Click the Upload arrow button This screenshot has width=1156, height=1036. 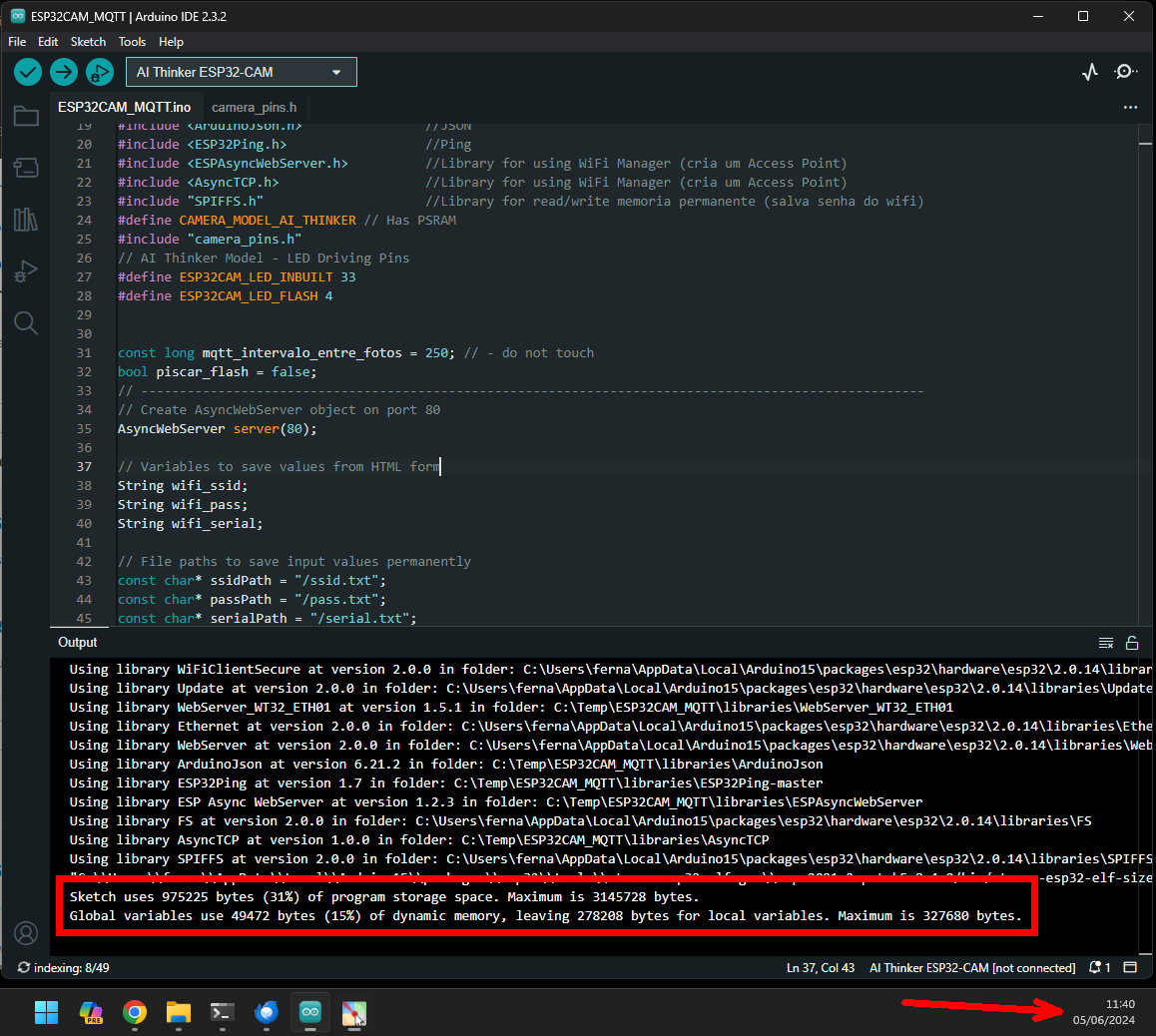(64, 72)
